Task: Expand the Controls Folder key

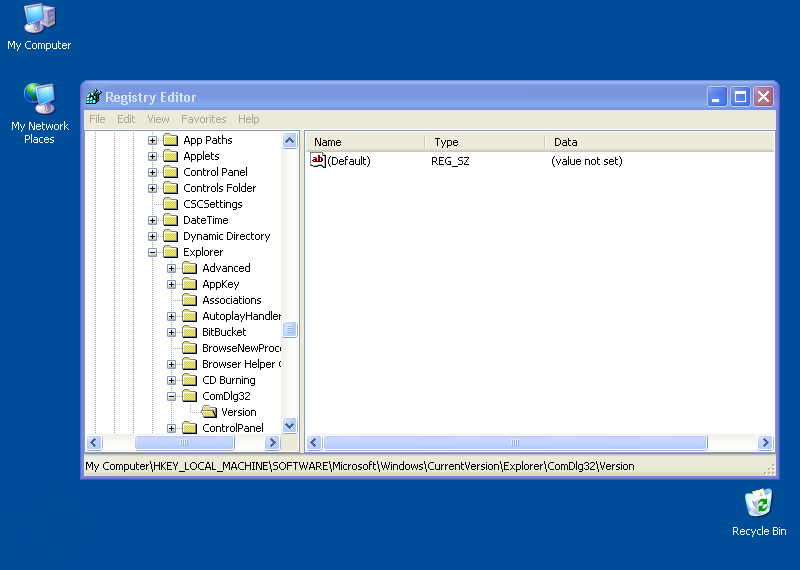Action: (x=152, y=188)
